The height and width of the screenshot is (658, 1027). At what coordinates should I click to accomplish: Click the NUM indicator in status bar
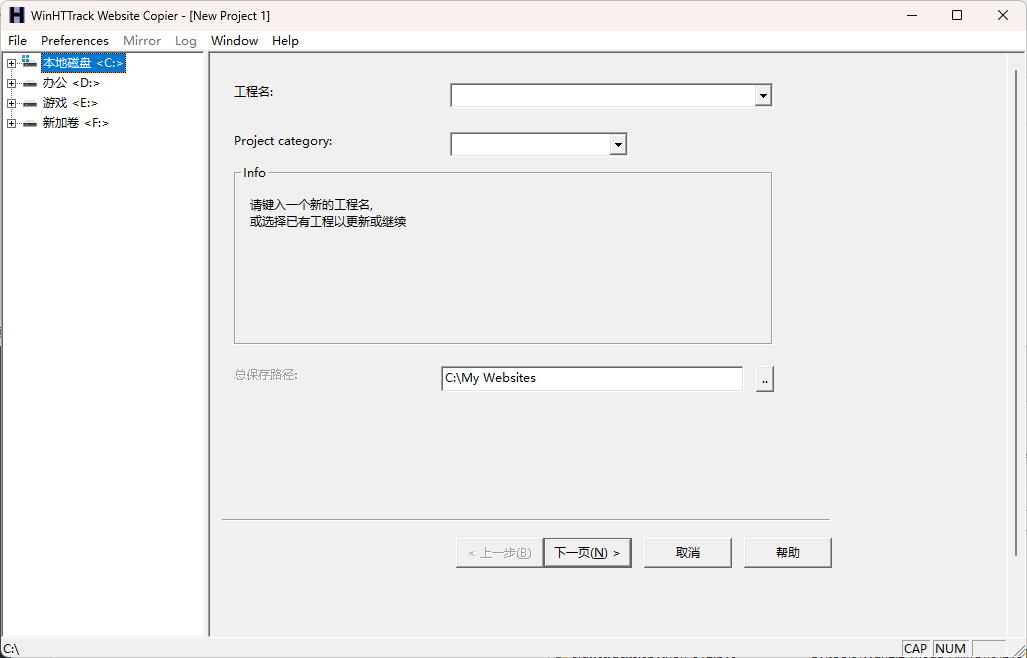click(x=950, y=649)
